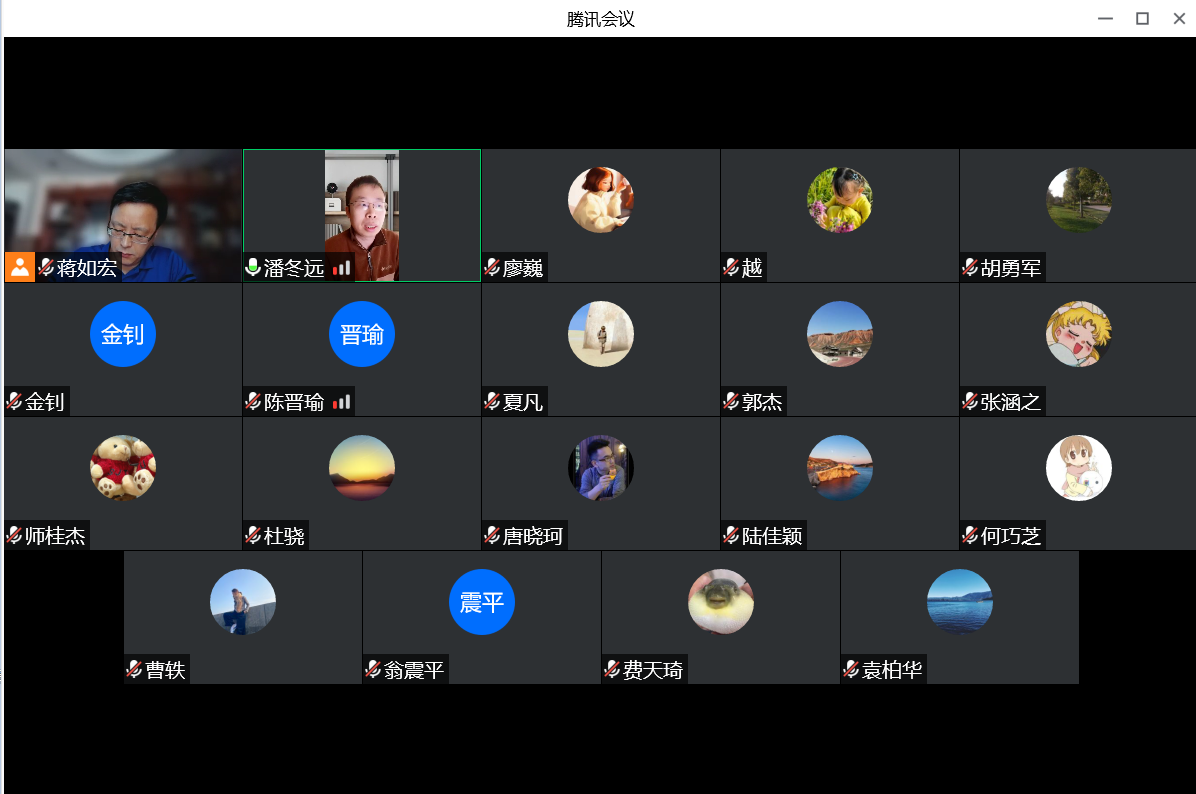The image size is (1196, 794).
Task: Click 胡勇军's tree avatar
Action: tap(1079, 200)
